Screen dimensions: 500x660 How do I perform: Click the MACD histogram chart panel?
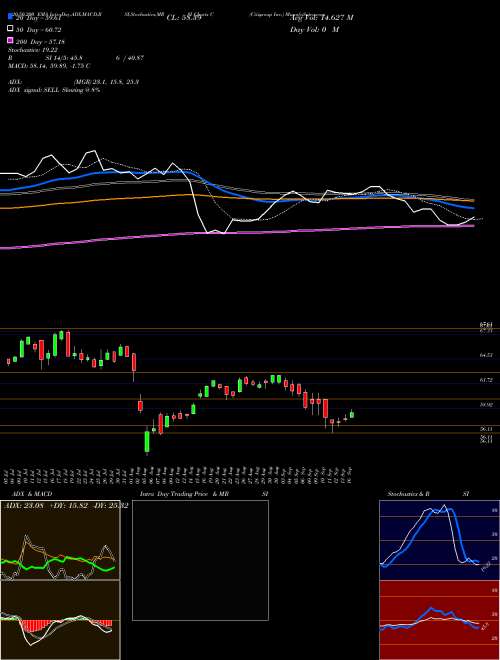60,620
